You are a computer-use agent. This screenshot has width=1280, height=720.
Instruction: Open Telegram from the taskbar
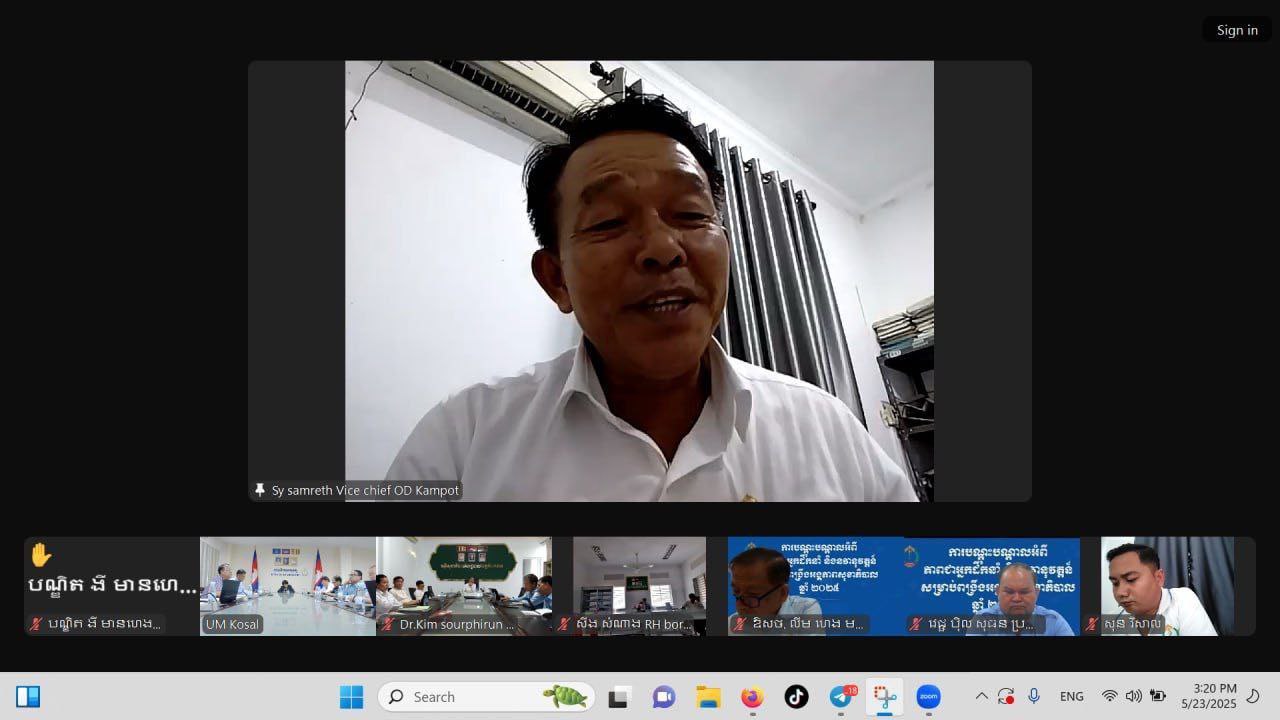(x=841, y=697)
